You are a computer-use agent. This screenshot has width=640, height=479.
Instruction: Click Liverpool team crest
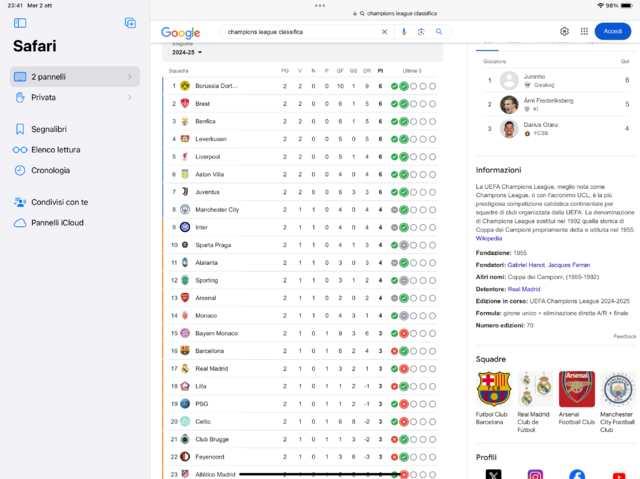pos(185,157)
